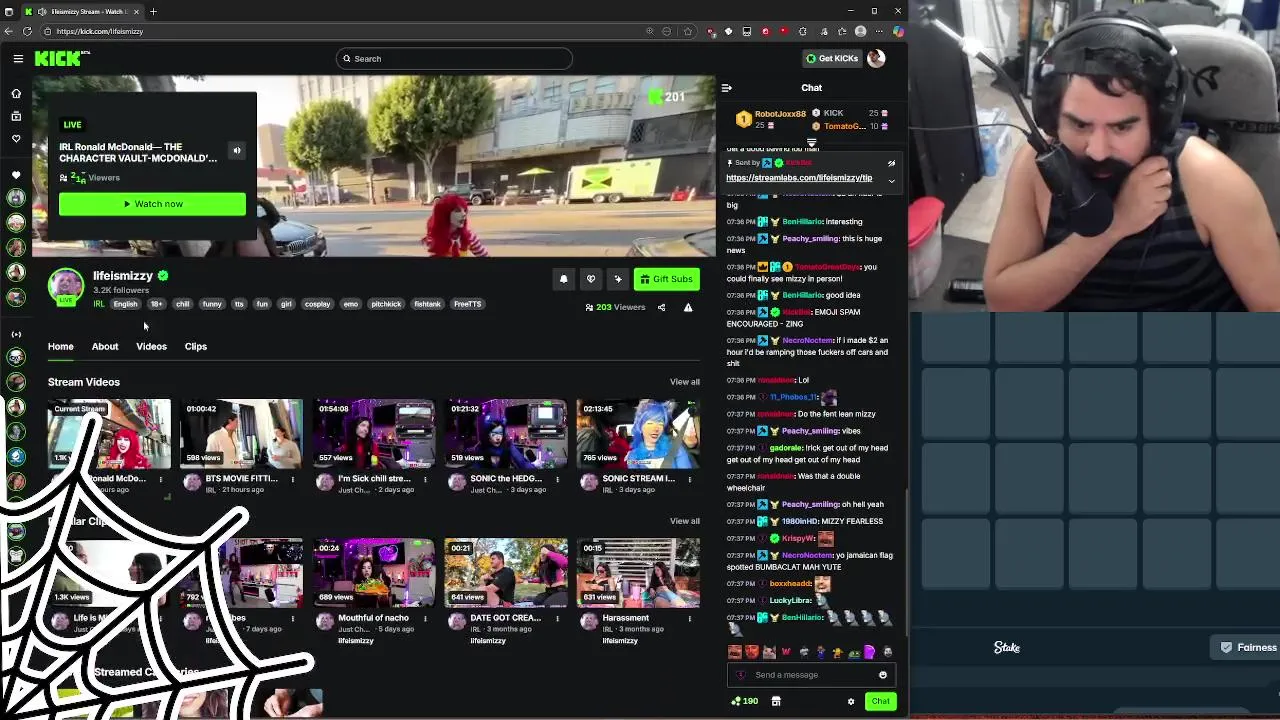1280x720 pixels.
Task: Report channel using warning triangle icon
Action: click(688, 307)
